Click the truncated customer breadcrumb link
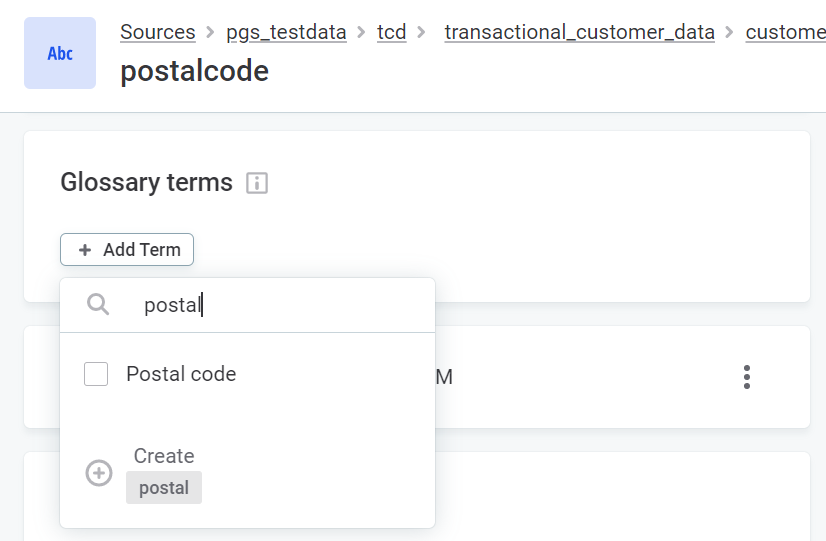 point(785,32)
